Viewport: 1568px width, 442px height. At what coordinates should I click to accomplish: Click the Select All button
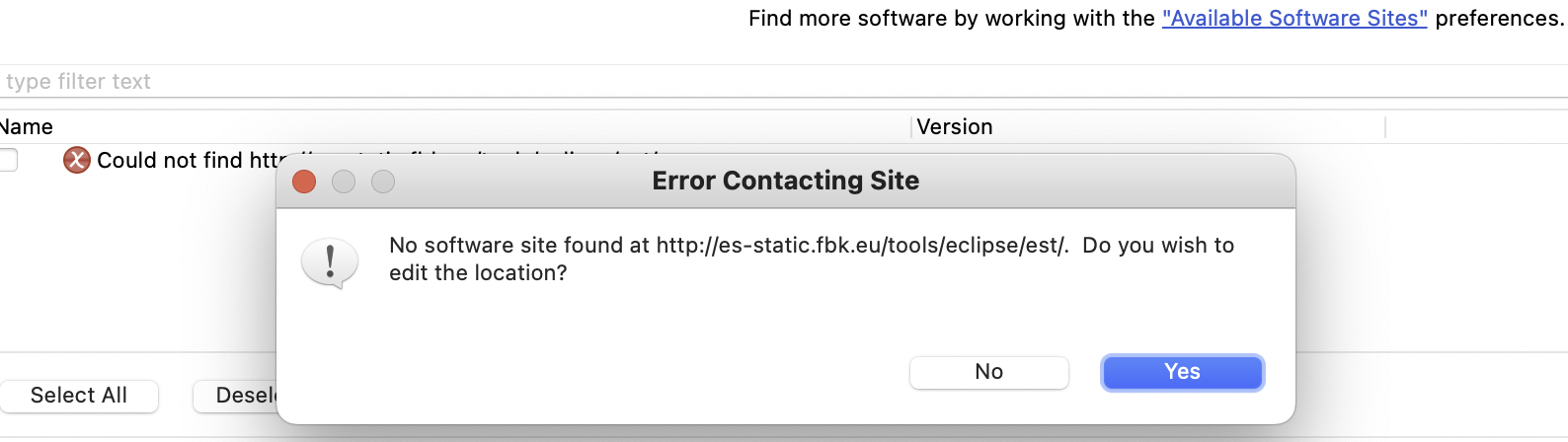point(79,396)
